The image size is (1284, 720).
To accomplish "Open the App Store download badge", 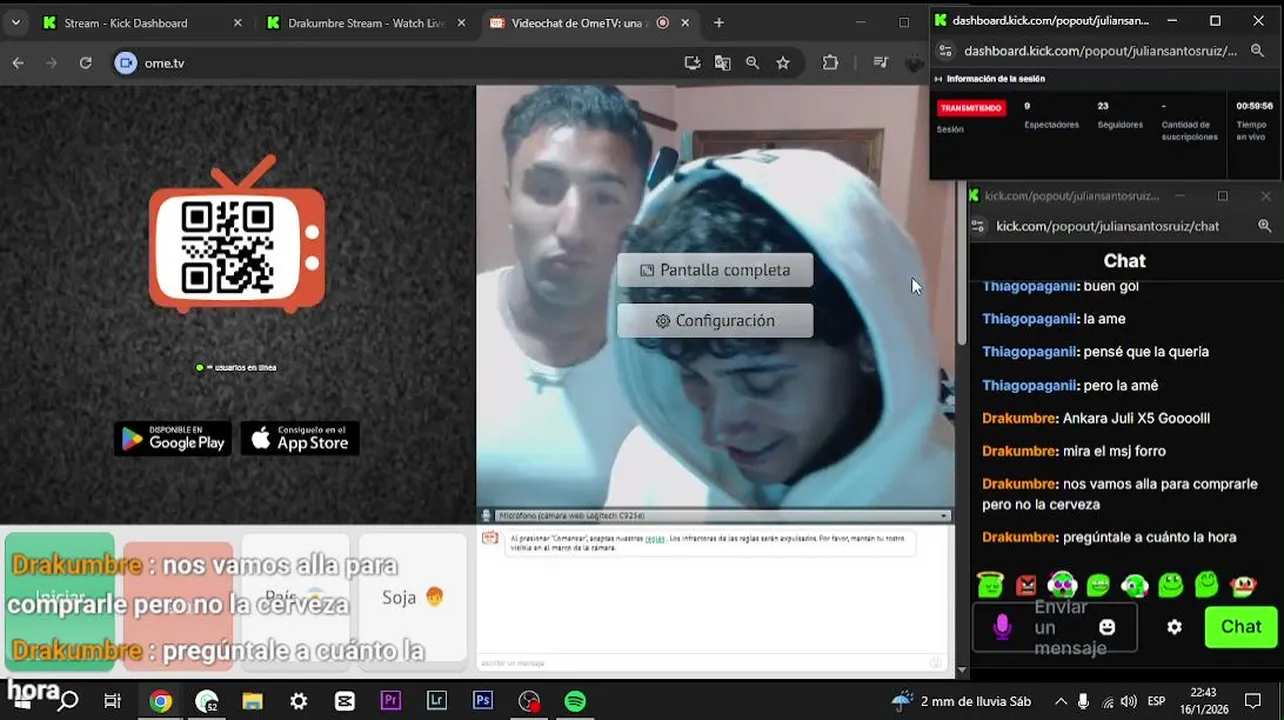I will 300,438.
